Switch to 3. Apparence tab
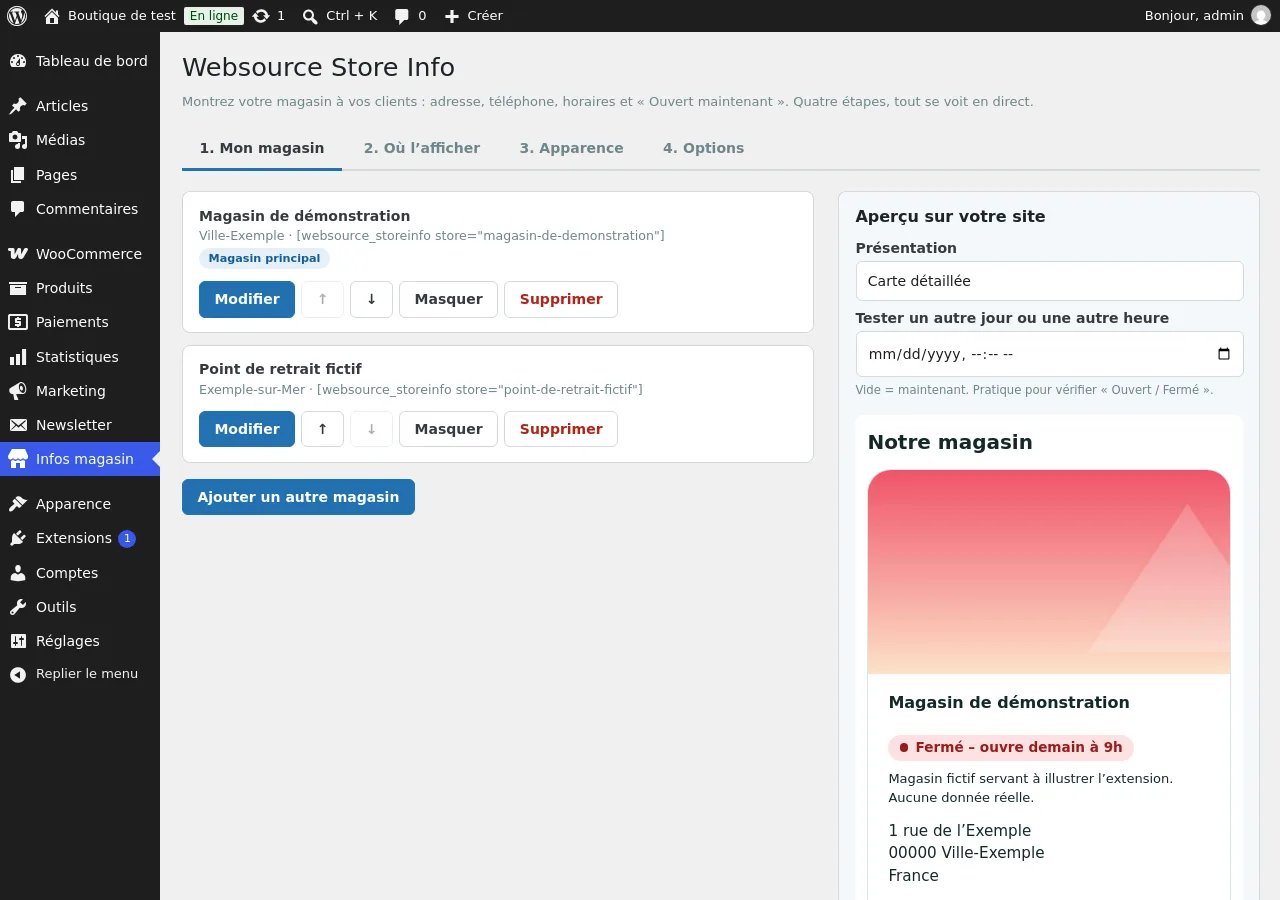Image resolution: width=1280 pixels, height=900 pixels. (x=571, y=148)
